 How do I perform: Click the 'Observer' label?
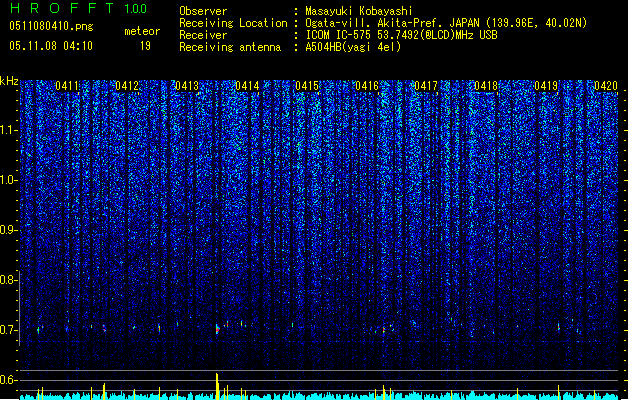203,11
